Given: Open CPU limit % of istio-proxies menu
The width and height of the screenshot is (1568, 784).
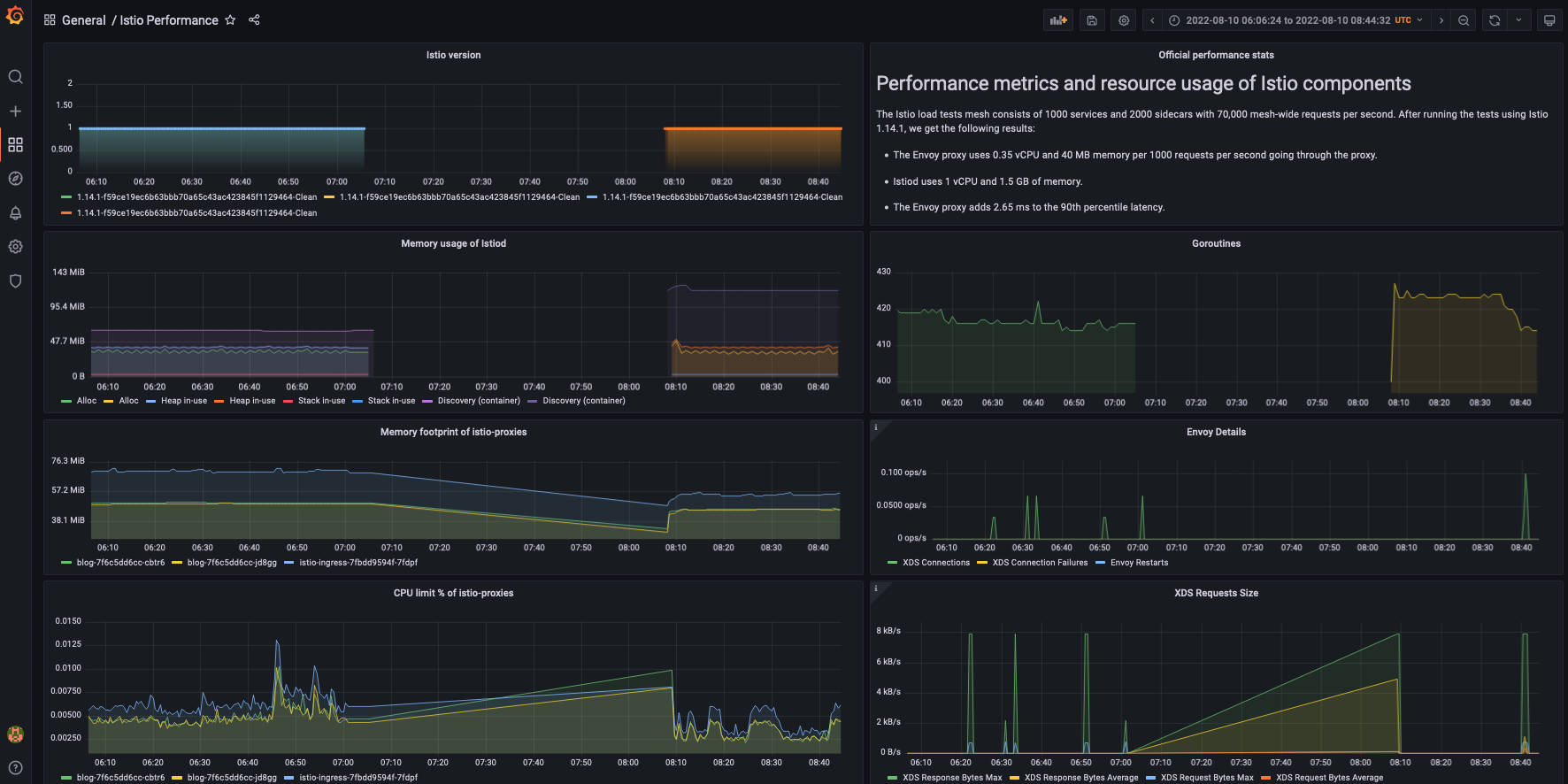Looking at the screenshot, I should pos(453,593).
